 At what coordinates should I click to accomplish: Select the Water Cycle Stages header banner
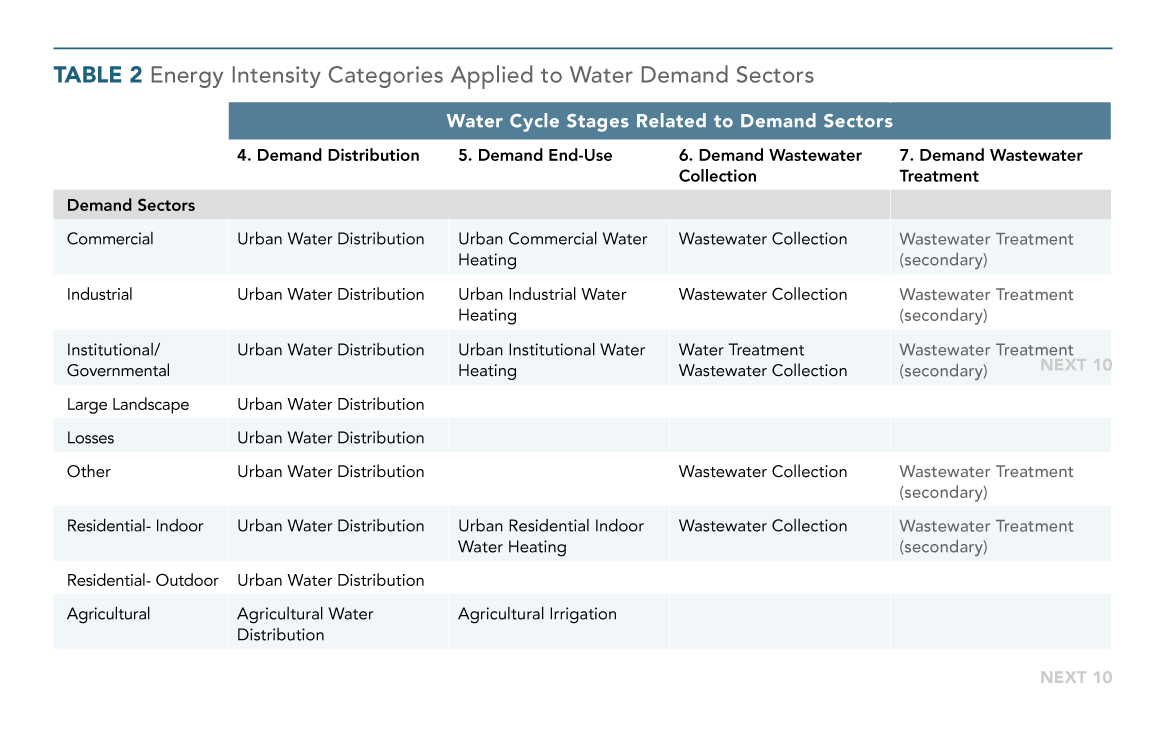(669, 121)
